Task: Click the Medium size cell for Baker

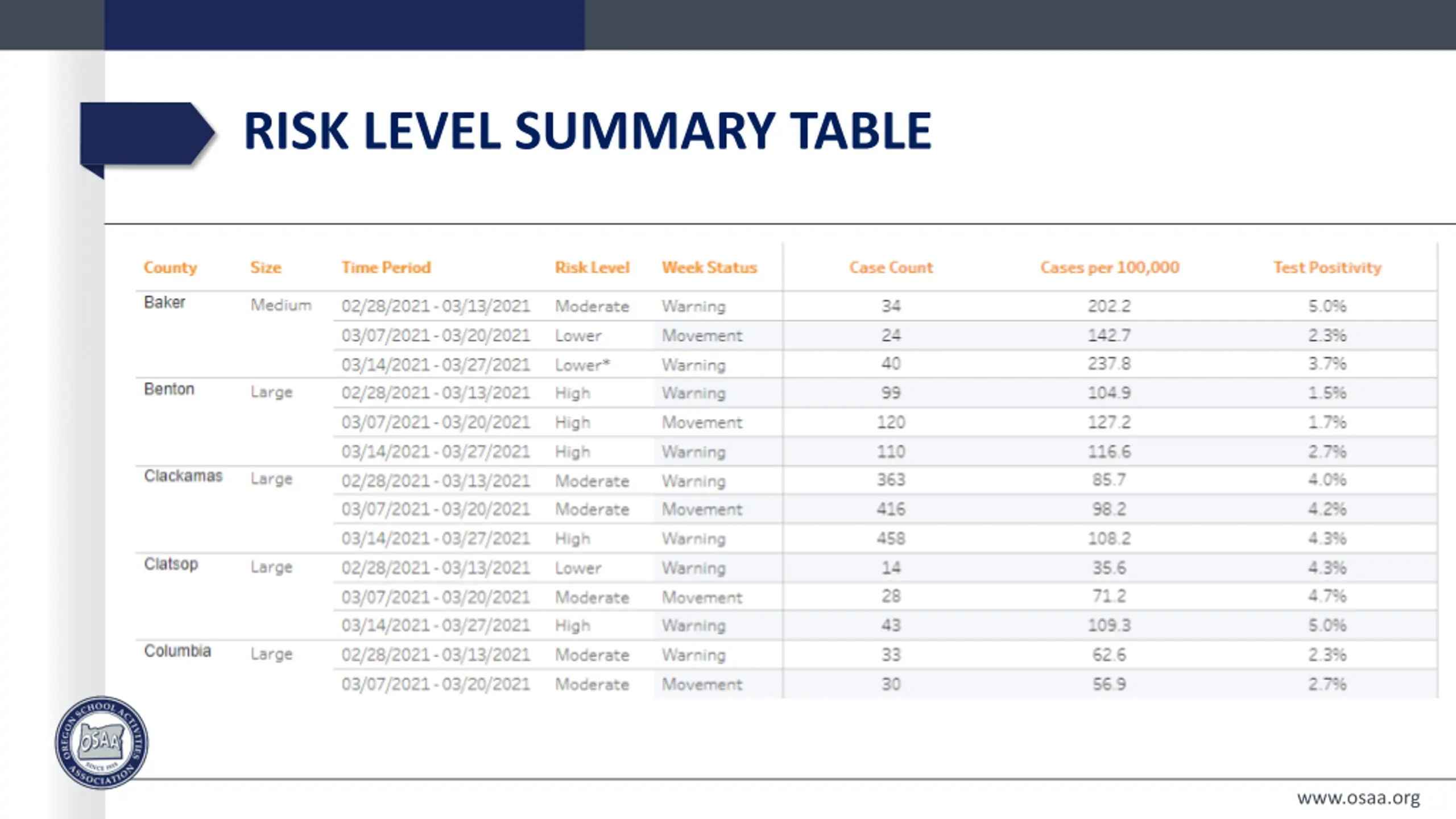Action: click(281, 305)
